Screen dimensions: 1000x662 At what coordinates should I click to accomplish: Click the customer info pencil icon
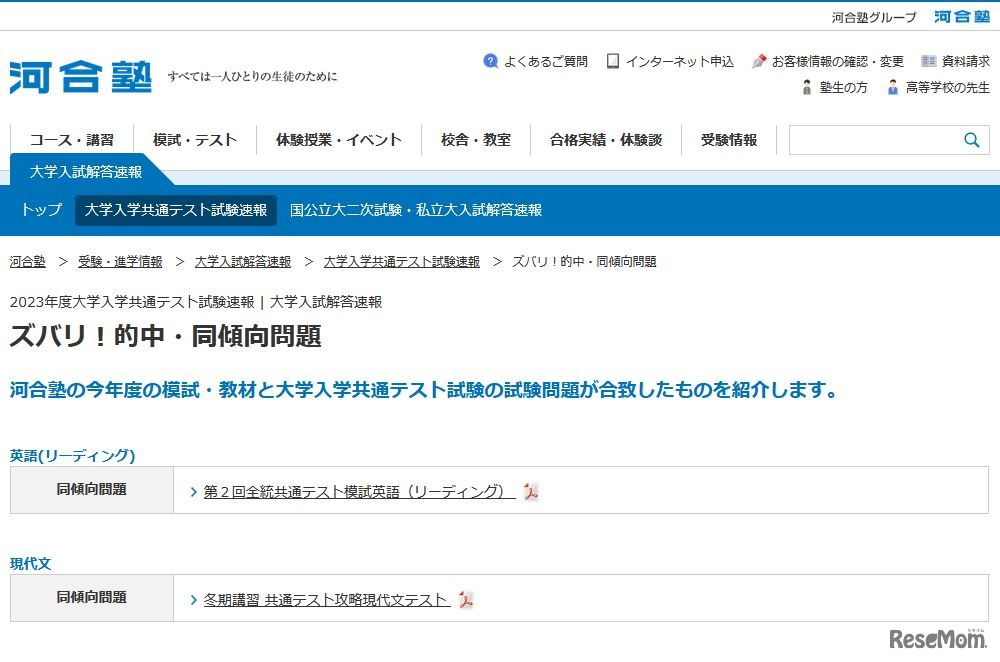[x=758, y=61]
